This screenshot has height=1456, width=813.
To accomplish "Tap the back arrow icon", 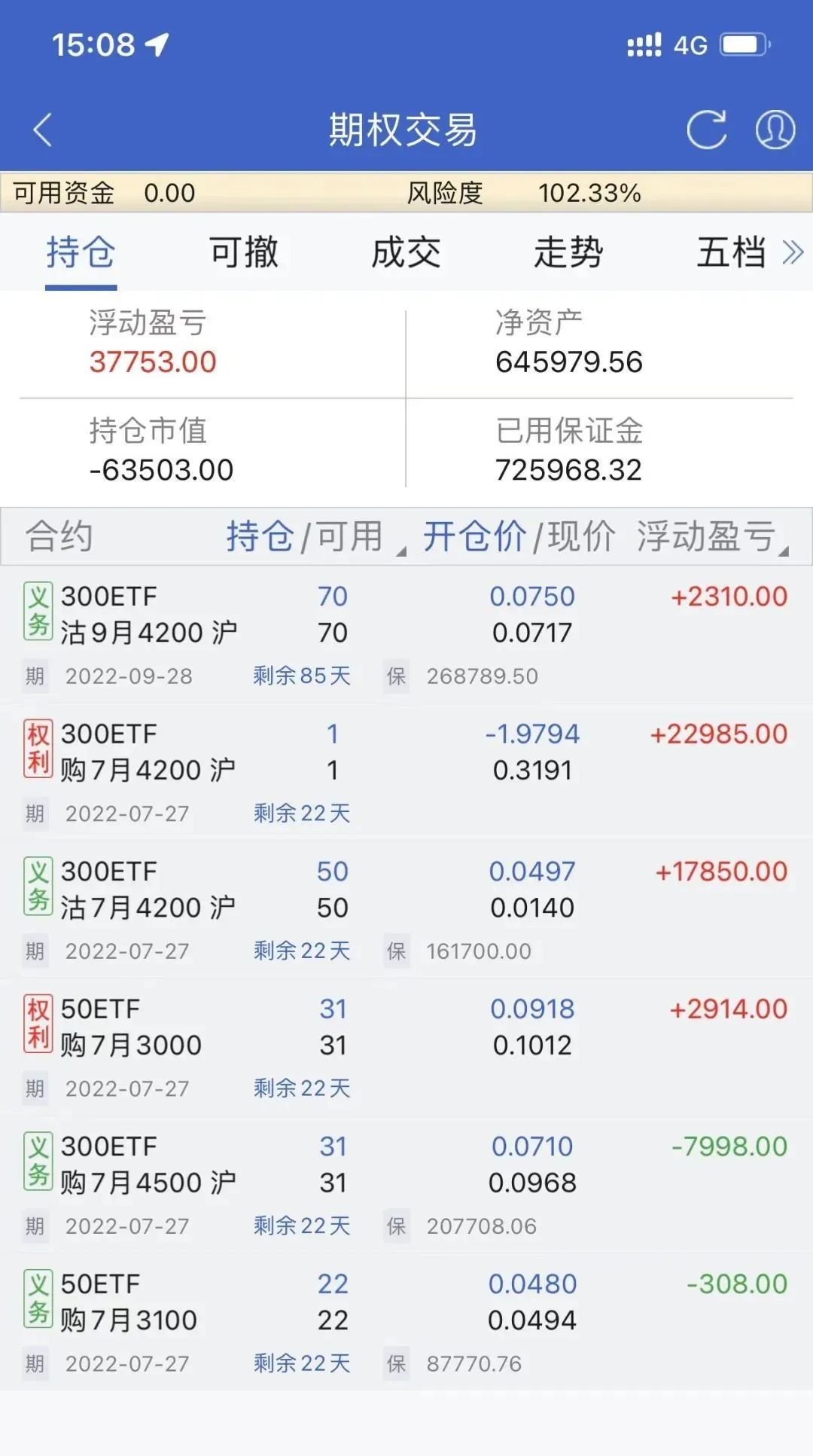I will tap(44, 130).
